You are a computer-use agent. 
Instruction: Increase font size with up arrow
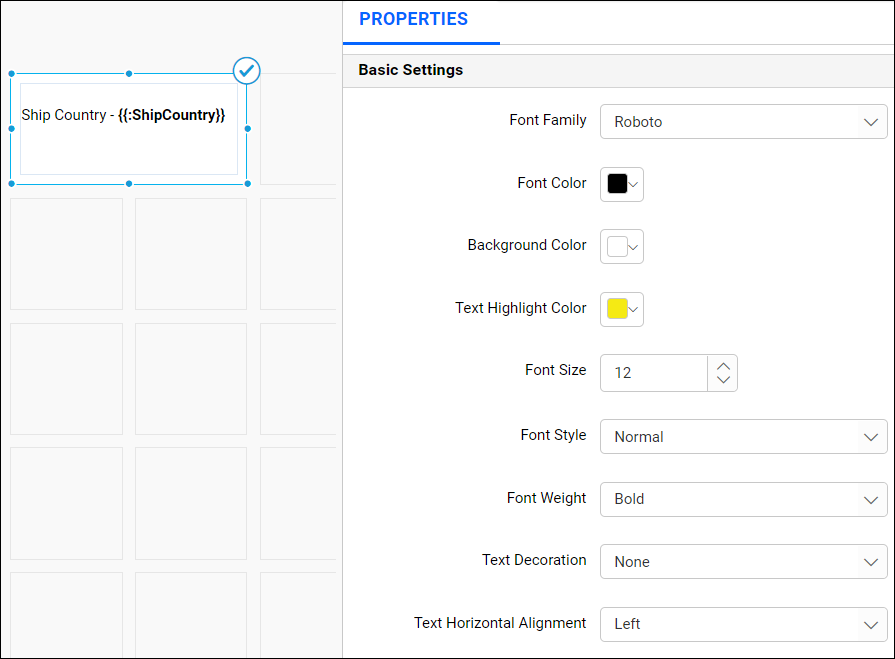click(x=722, y=365)
